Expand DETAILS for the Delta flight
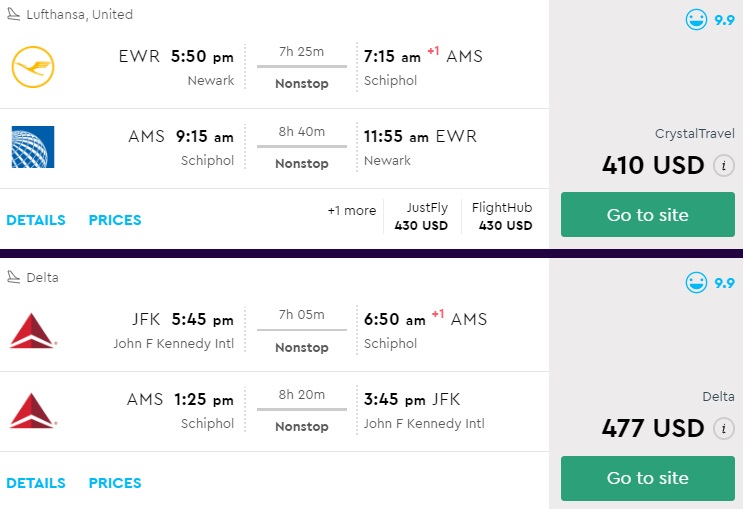 36,483
